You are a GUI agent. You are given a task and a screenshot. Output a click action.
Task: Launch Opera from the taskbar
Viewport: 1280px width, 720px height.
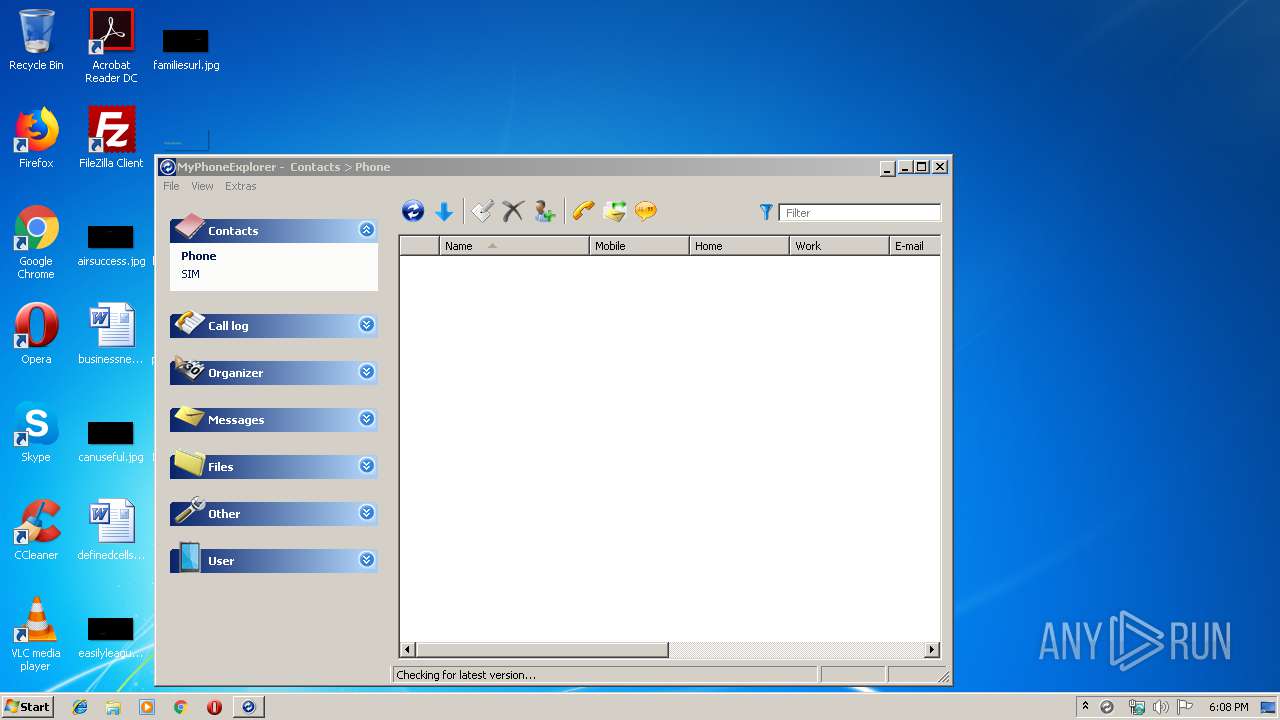[x=214, y=707]
